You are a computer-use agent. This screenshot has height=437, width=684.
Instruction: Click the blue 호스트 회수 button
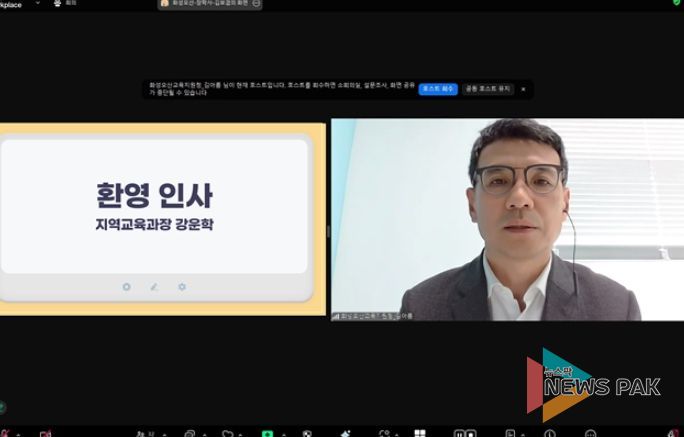click(x=438, y=89)
